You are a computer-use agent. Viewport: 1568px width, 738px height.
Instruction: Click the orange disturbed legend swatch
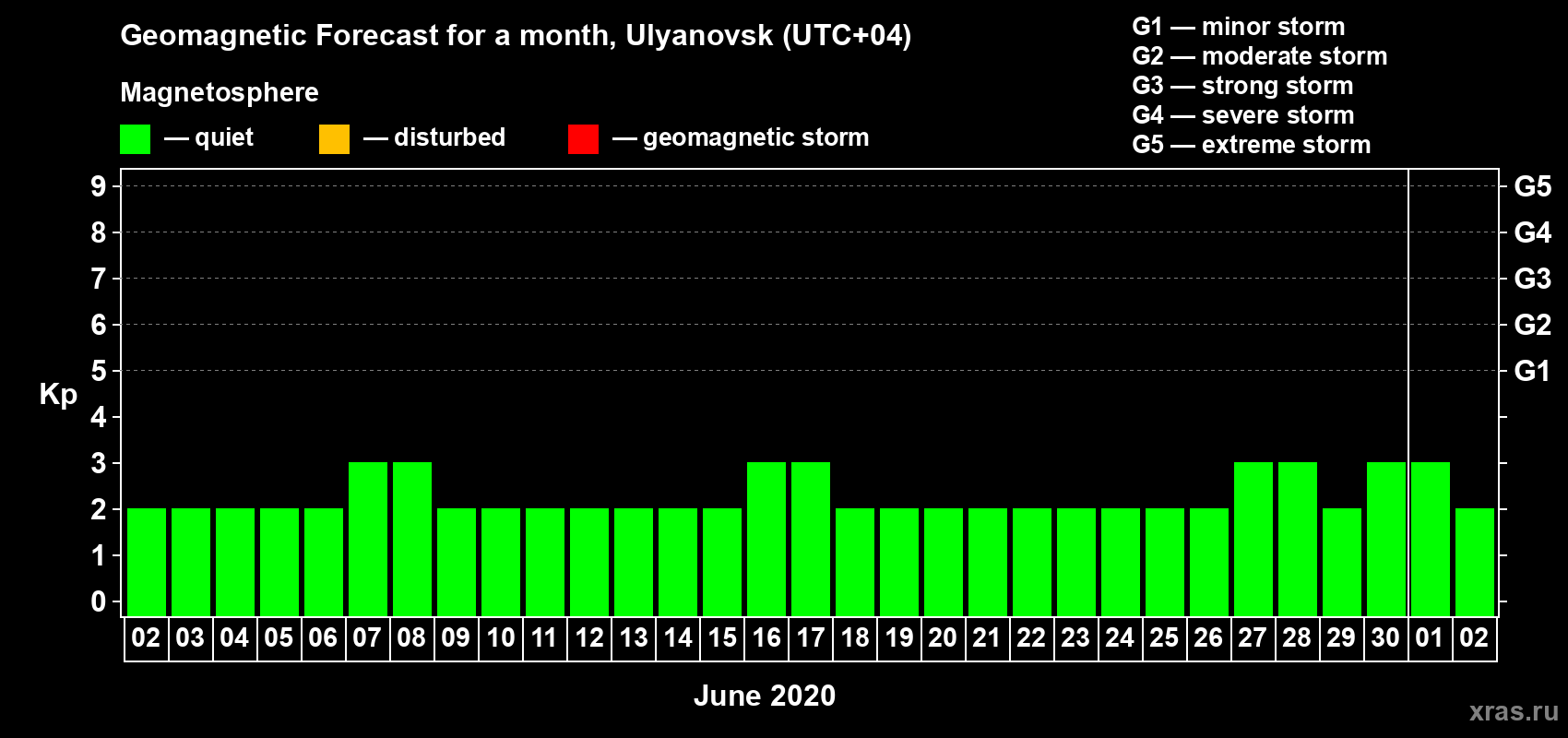(x=334, y=139)
